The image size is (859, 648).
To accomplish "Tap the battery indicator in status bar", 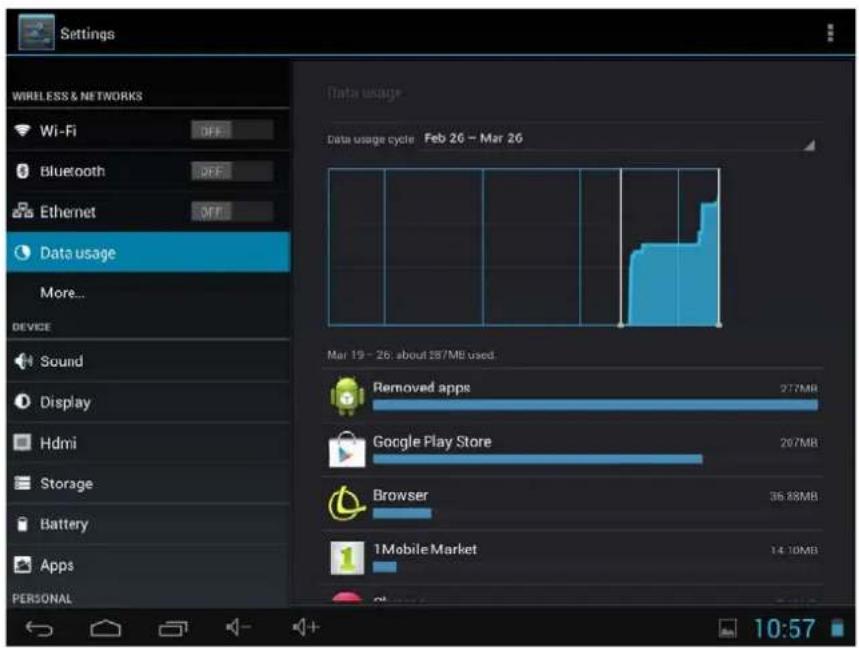I will pyautogui.click(x=837, y=628).
